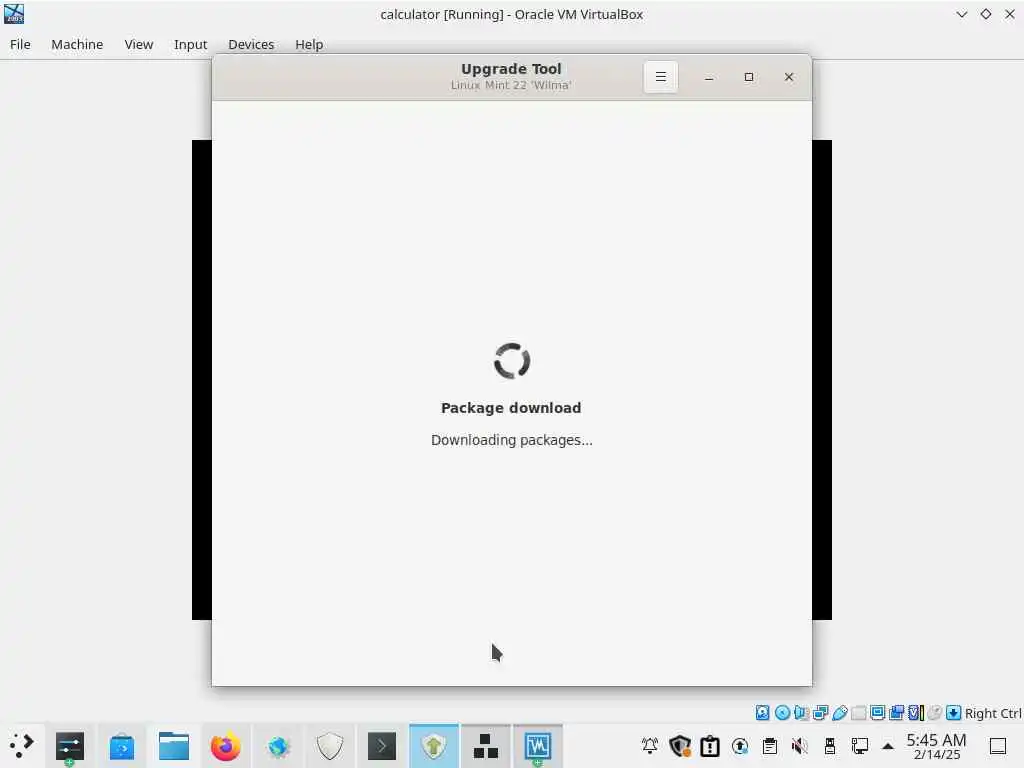1024x768 pixels.
Task: Click the exclamation clipboard tray icon
Action: click(x=710, y=745)
